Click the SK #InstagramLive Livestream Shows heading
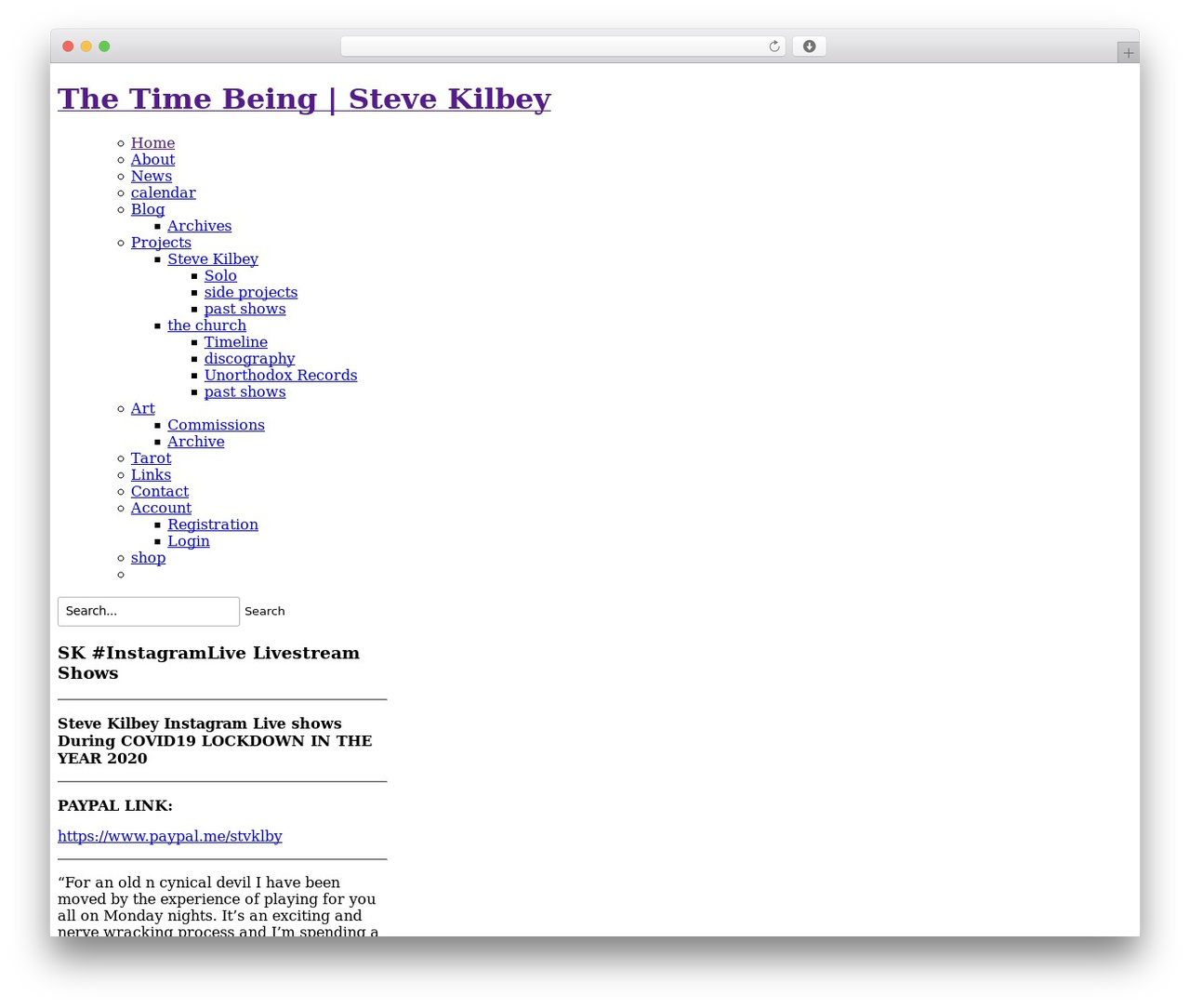Viewport: 1190px width, 1008px height. click(208, 663)
